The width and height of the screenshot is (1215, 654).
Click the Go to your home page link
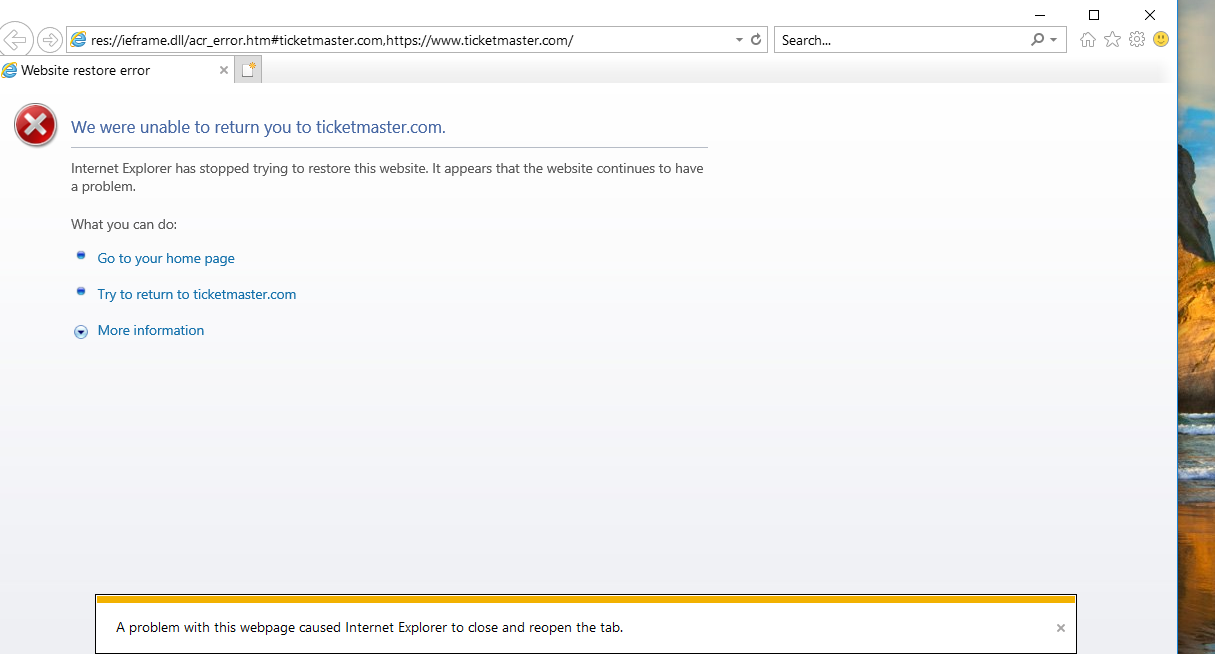coord(166,258)
